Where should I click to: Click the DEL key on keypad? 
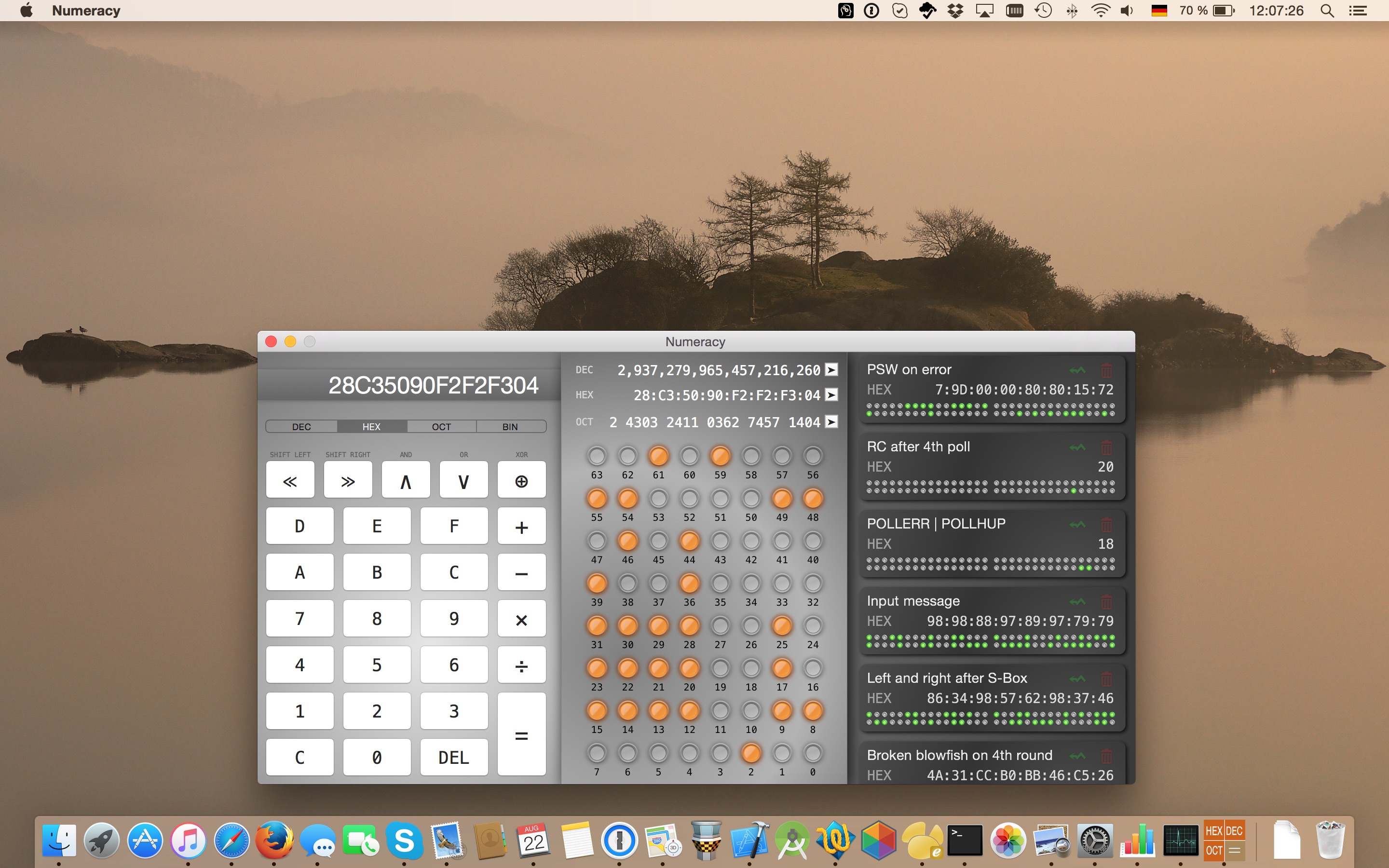454,757
